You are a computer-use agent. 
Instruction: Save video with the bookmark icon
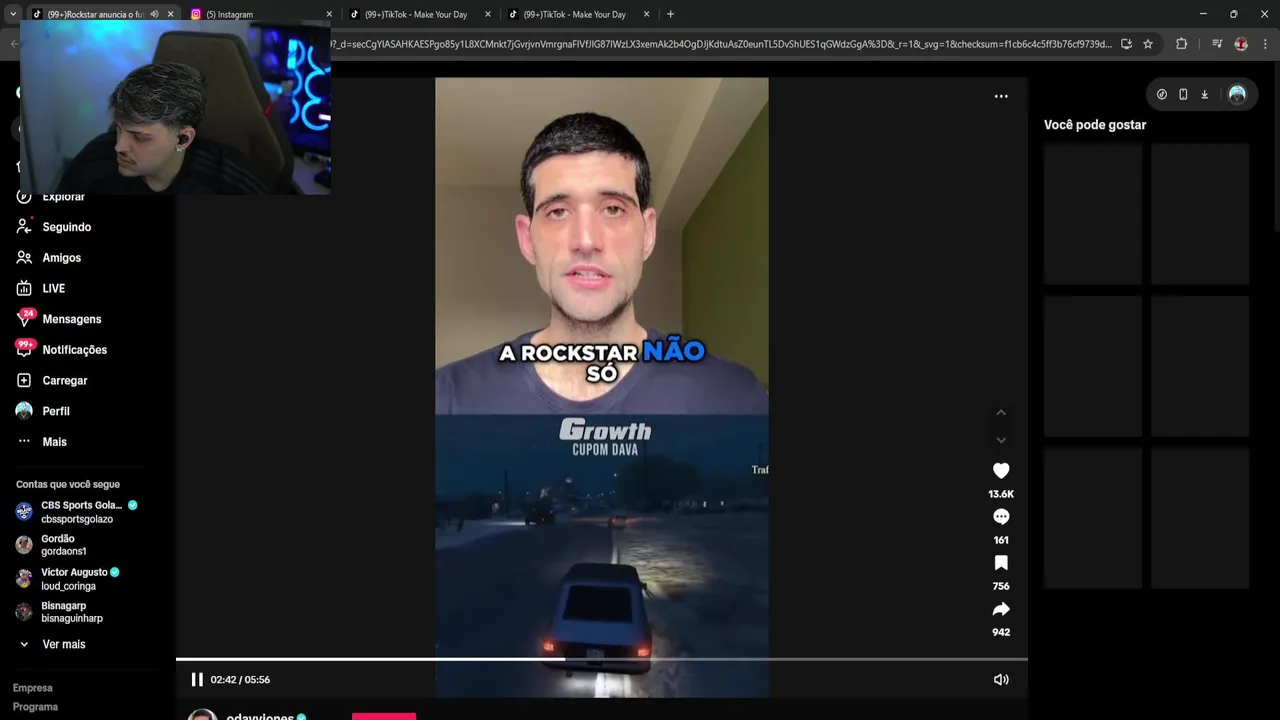coord(1001,563)
